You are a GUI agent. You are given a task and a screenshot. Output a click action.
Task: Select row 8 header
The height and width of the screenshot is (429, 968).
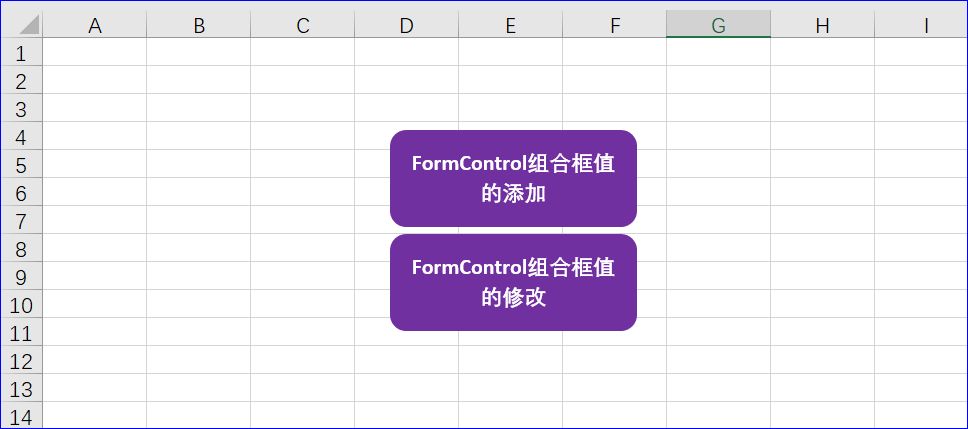21,249
